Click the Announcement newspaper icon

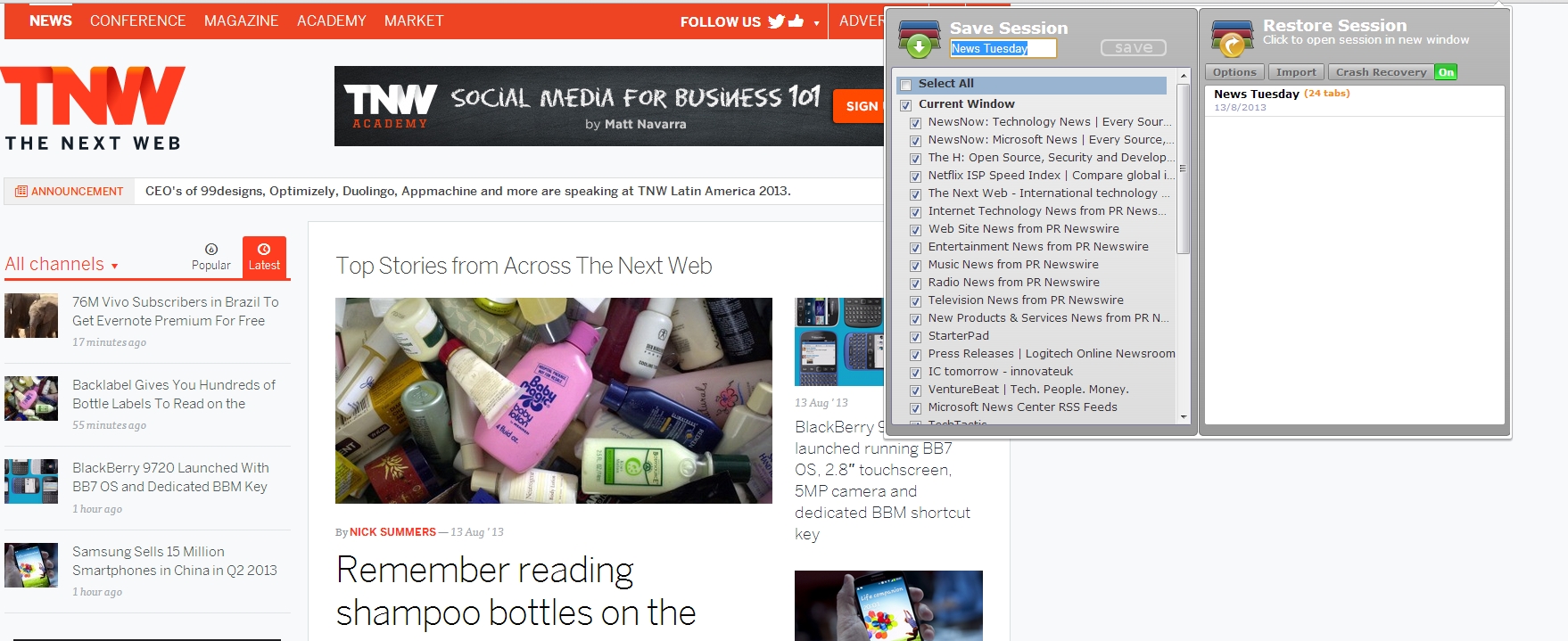[x=21, y=191]
